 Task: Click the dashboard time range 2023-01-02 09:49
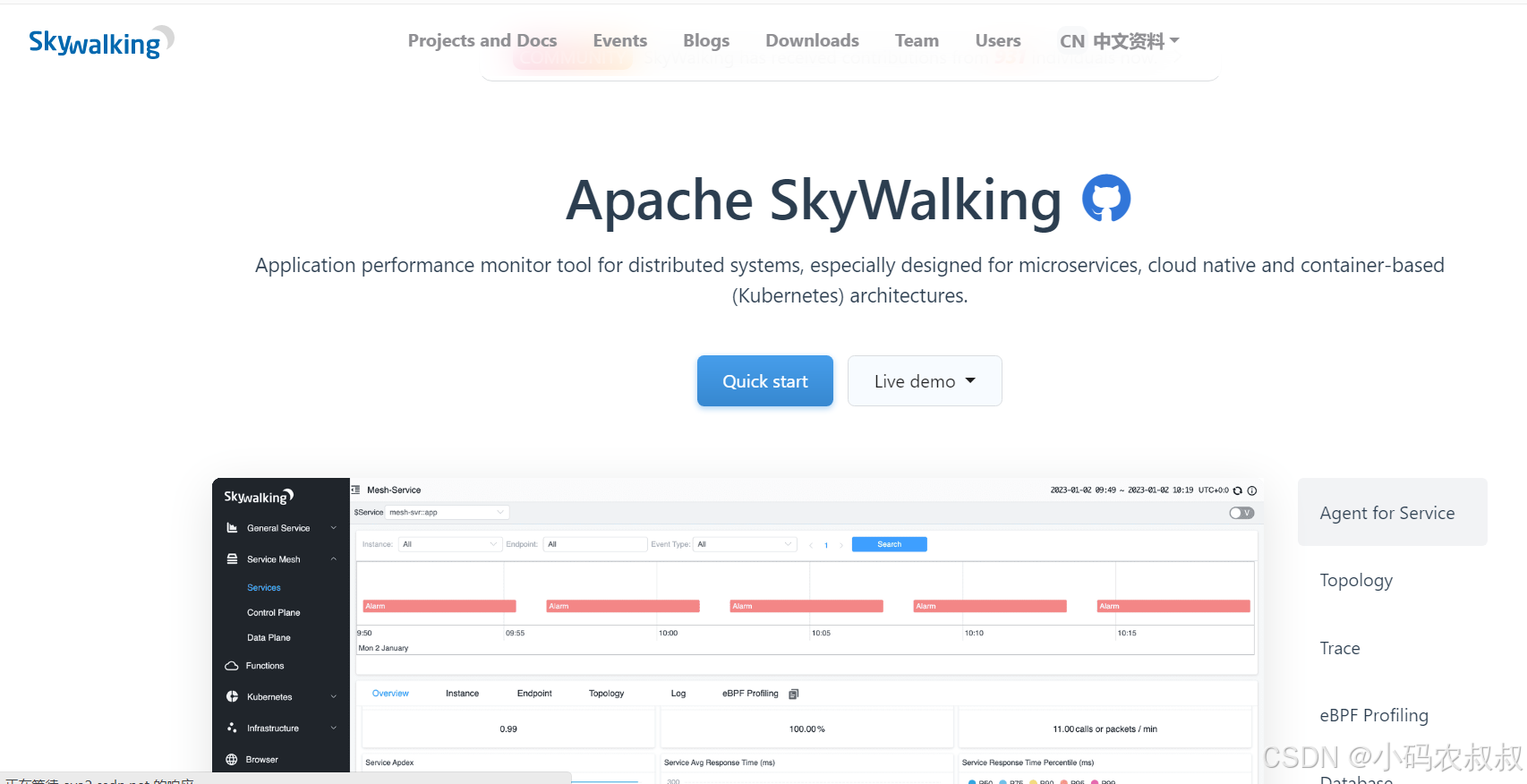(1122, 490)
